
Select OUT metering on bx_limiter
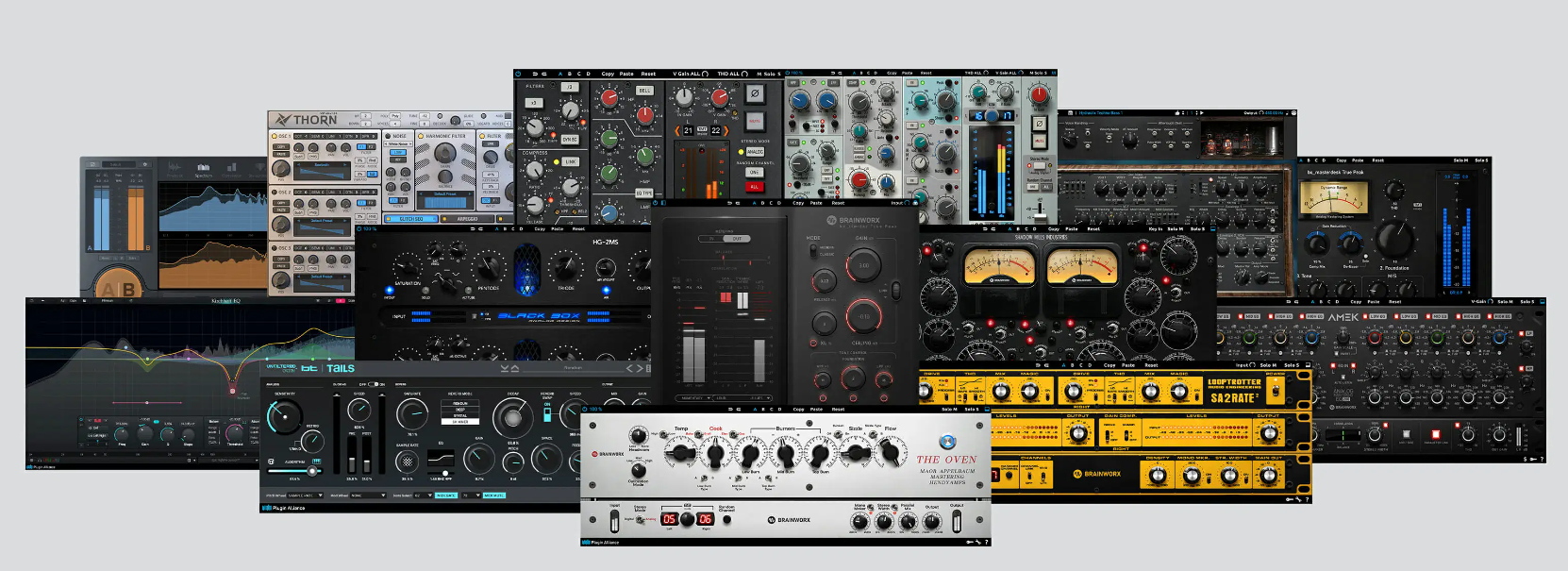click(x=737, y=239)
